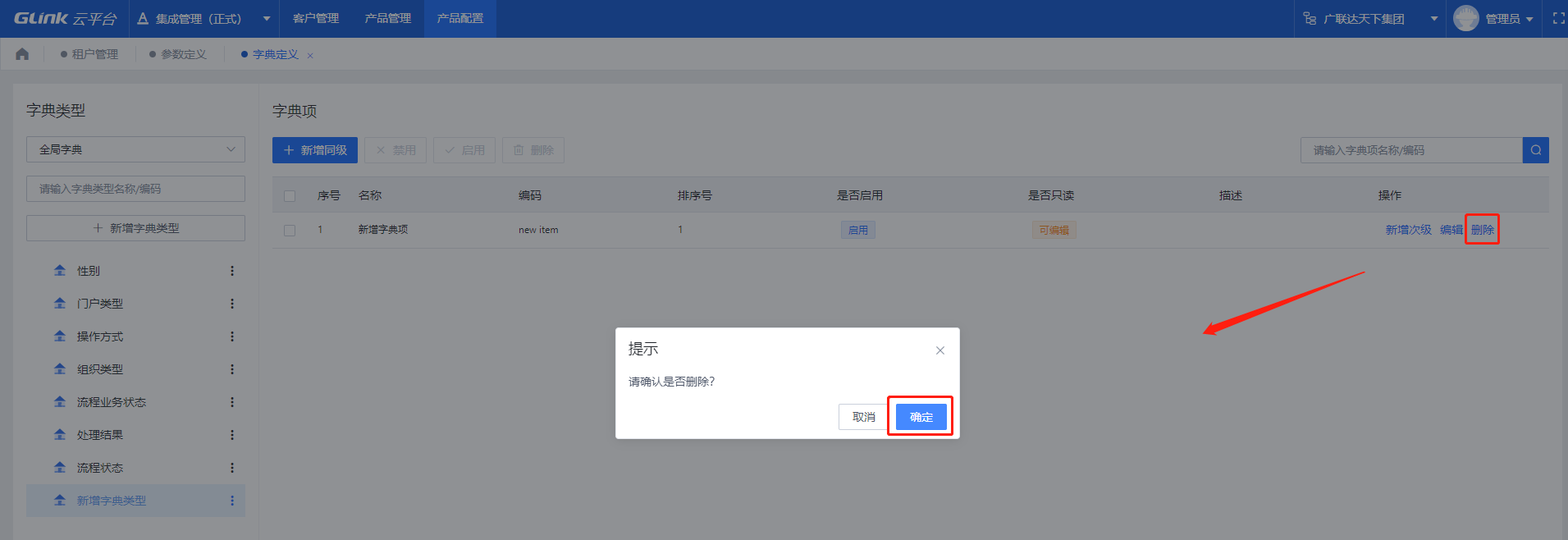1568x540 pixels.
Task: Open the three-dot menu for 门户类型
Action: coord(232,304)
